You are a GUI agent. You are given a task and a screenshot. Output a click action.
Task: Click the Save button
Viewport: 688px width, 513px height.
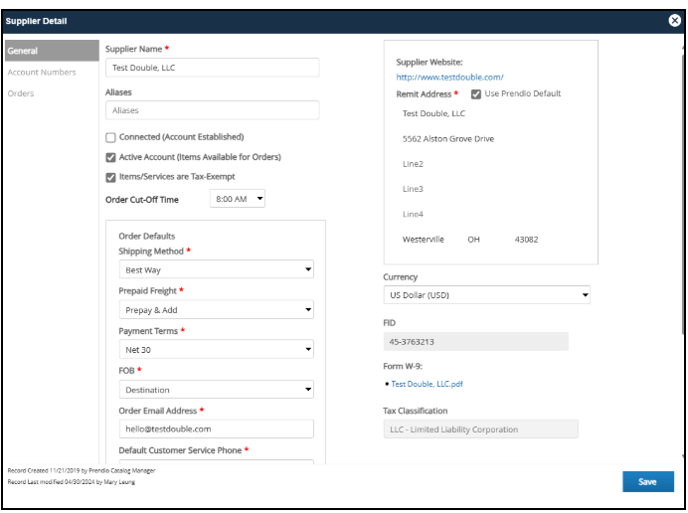(x=647, y=482)
